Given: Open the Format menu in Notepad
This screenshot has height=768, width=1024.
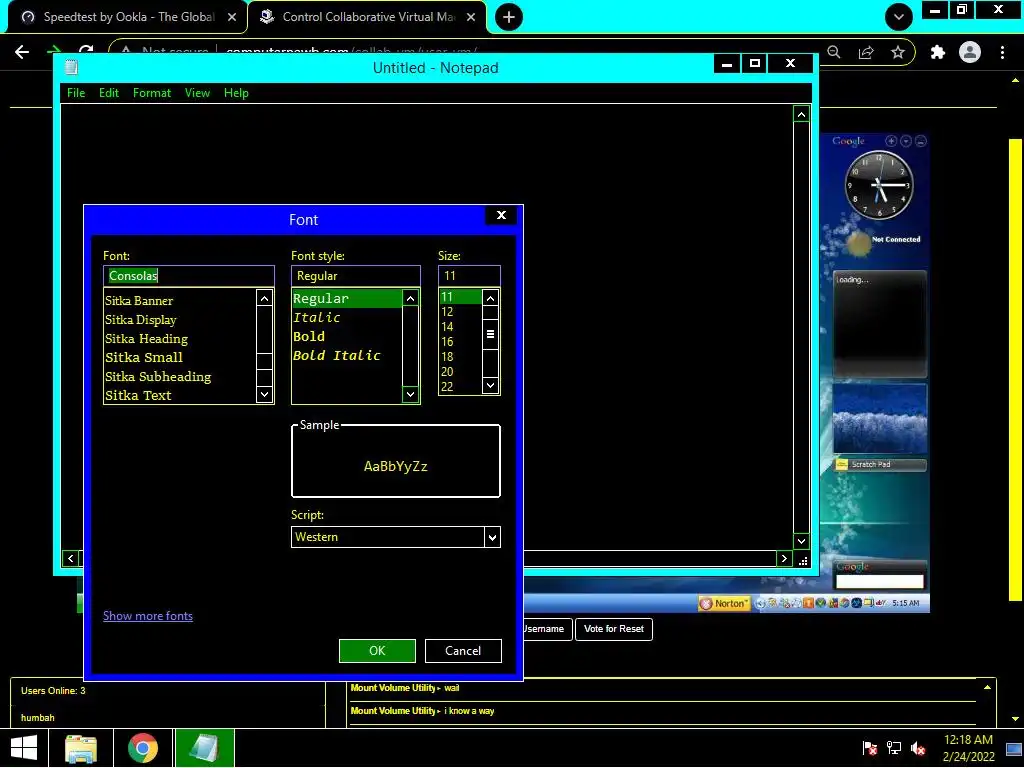Looking at the screenshot, I should 152,93.
